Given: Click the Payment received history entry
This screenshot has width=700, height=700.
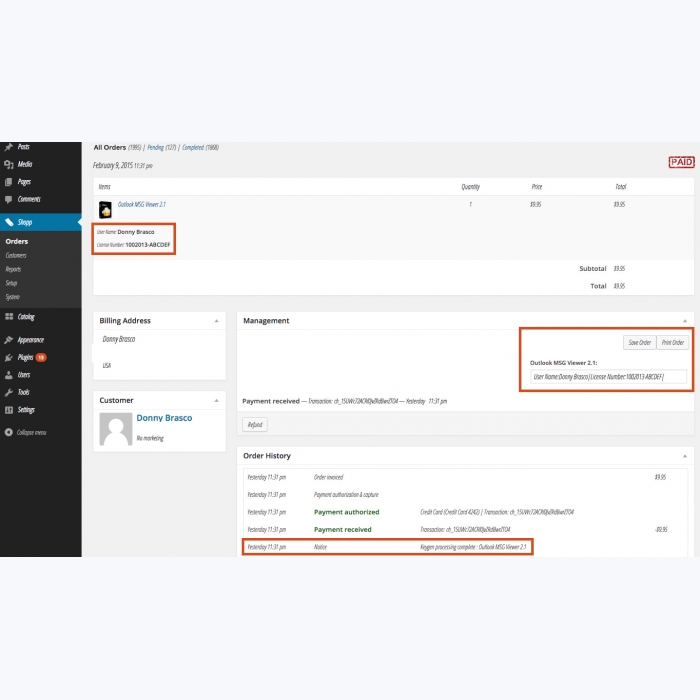Looking at the screenshot, I should click(x=342, y=529).
